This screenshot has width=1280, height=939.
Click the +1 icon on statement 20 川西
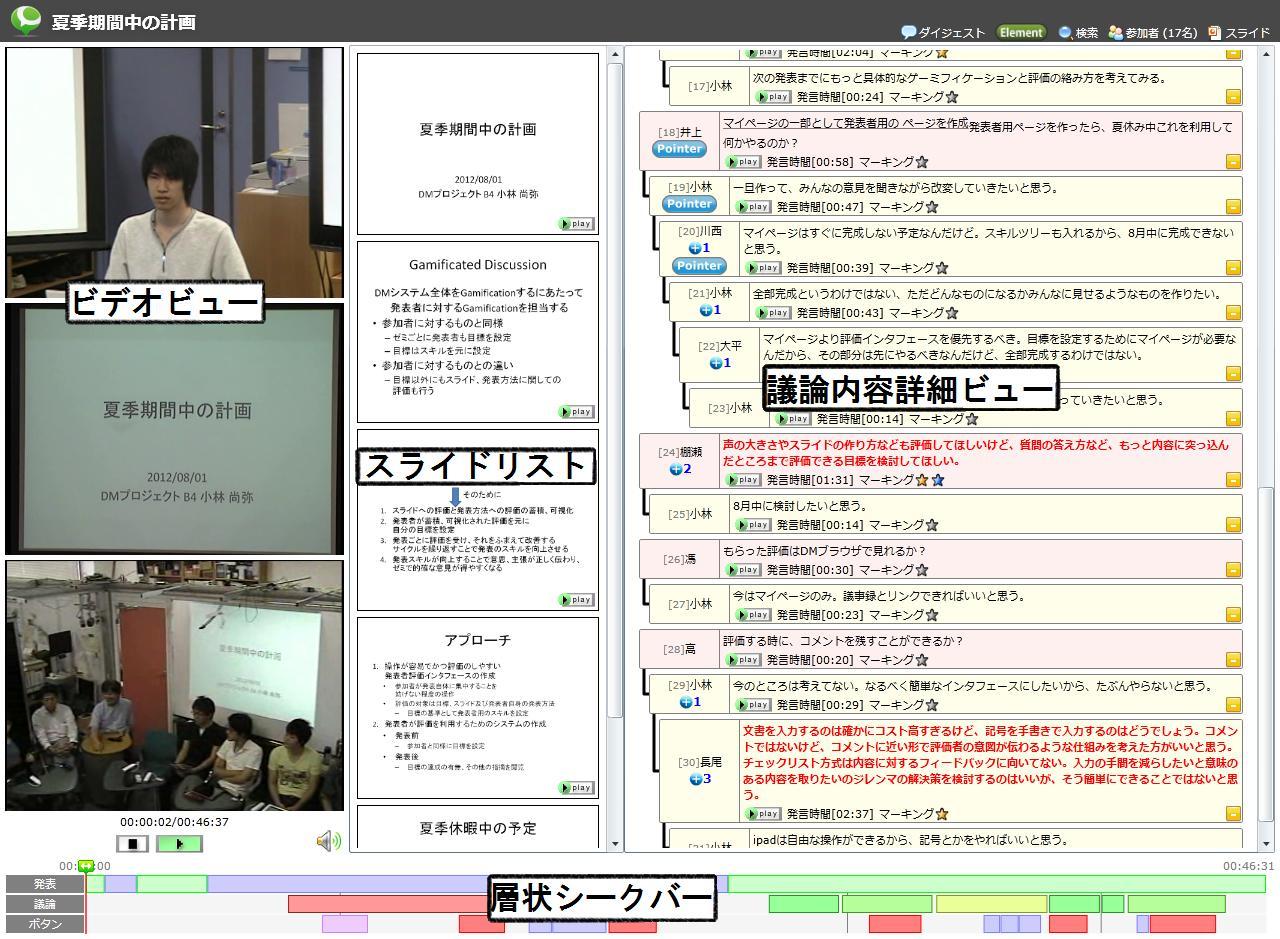pyautogui.click(x=699, y=248)
